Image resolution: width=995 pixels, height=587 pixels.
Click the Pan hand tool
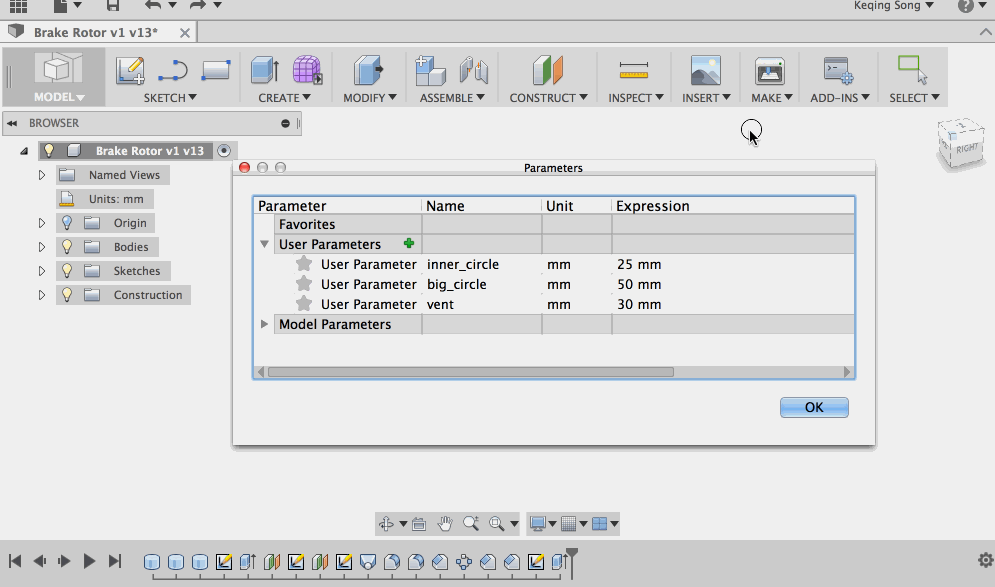coord(445,523)
